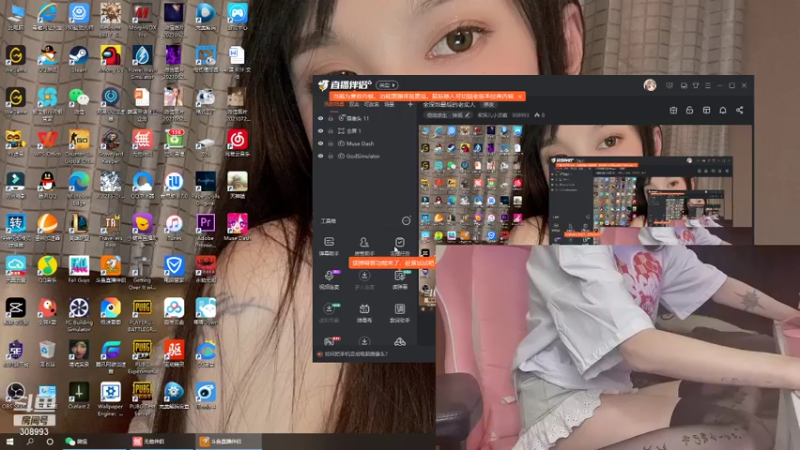Open the layout icon beside the bell
This screenshot has height=450, width=800.
click(706, 110)
